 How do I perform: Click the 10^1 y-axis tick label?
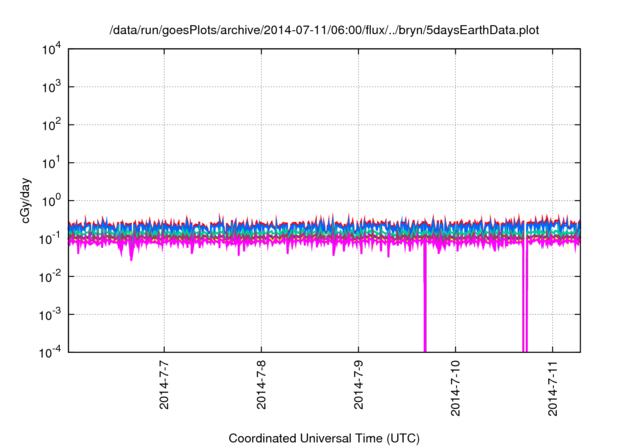tap(52, 163)
